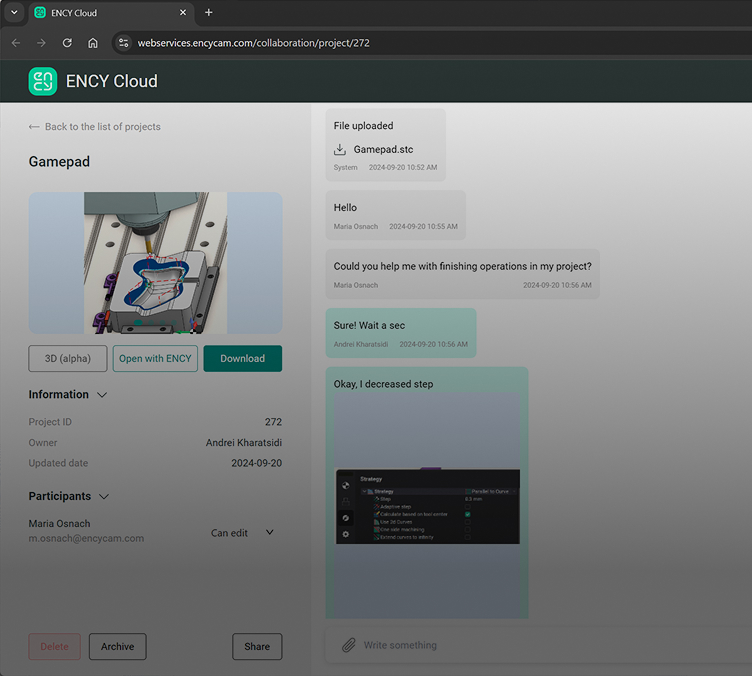Click the browser forward arrow

click(41, 43)
